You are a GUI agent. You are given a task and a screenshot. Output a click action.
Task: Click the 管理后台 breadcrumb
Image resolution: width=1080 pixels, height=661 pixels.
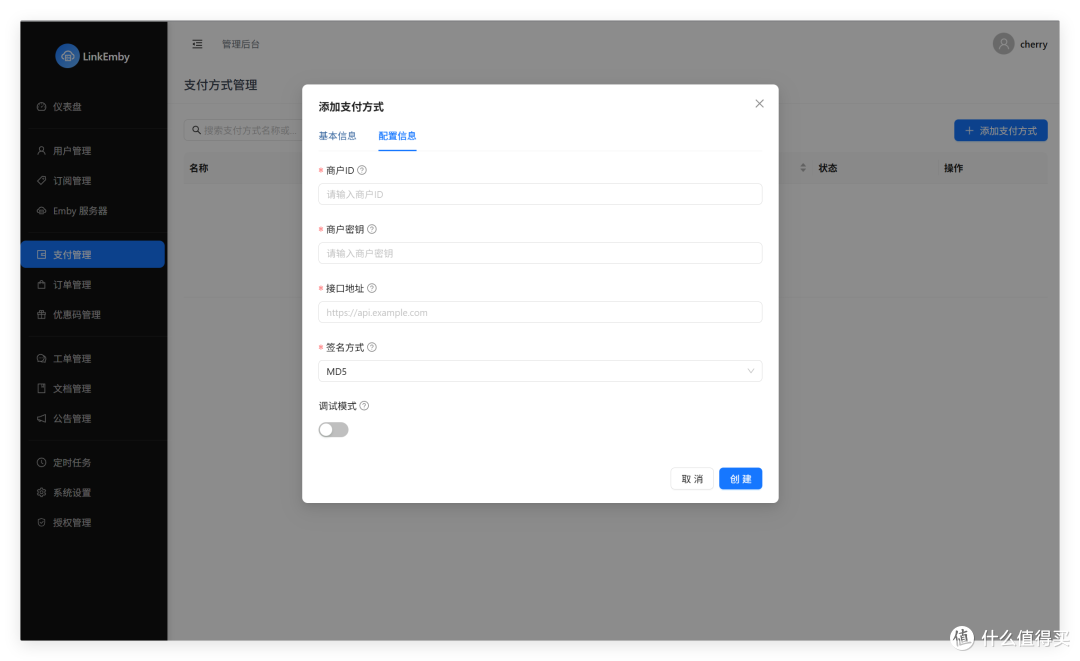coord(240,44)
